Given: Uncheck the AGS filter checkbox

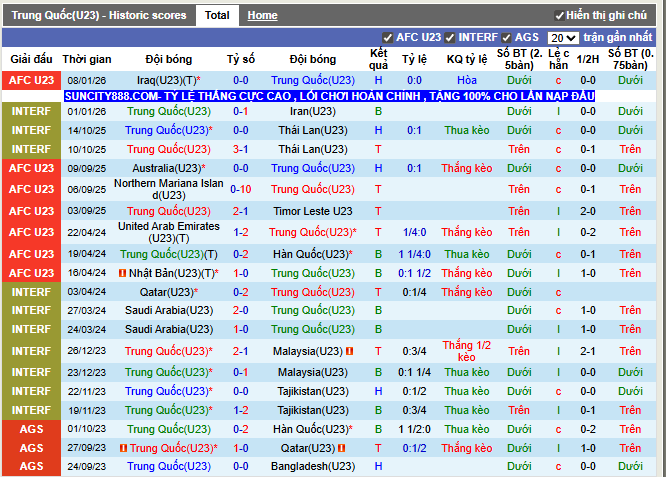Looking at the screenshot, I should 506,38.
